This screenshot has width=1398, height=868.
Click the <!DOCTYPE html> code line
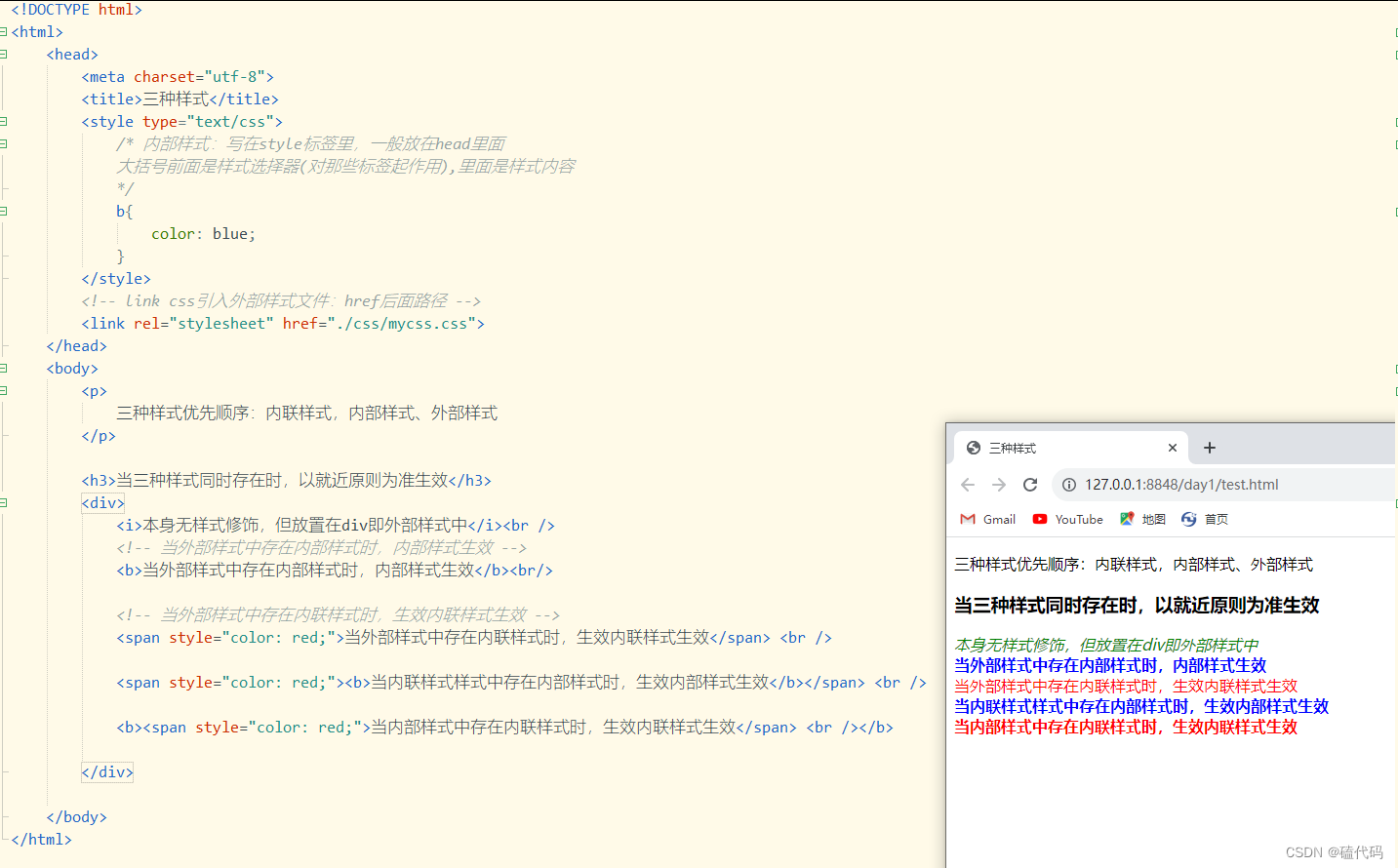[77, 10]
